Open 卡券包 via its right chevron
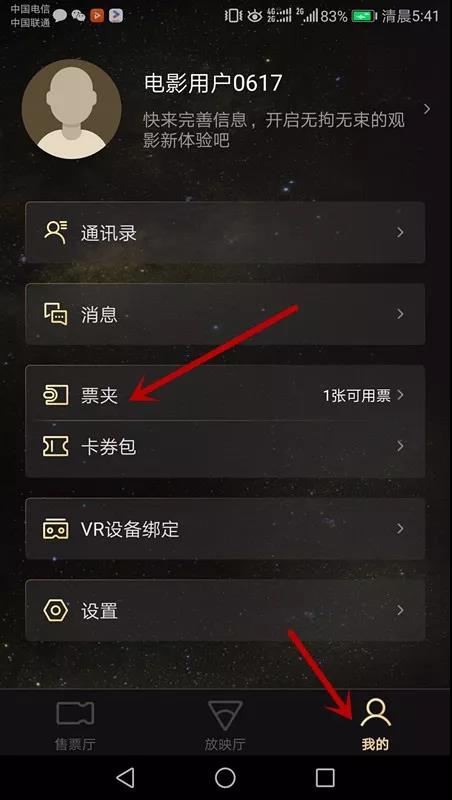 pos(400,446)
